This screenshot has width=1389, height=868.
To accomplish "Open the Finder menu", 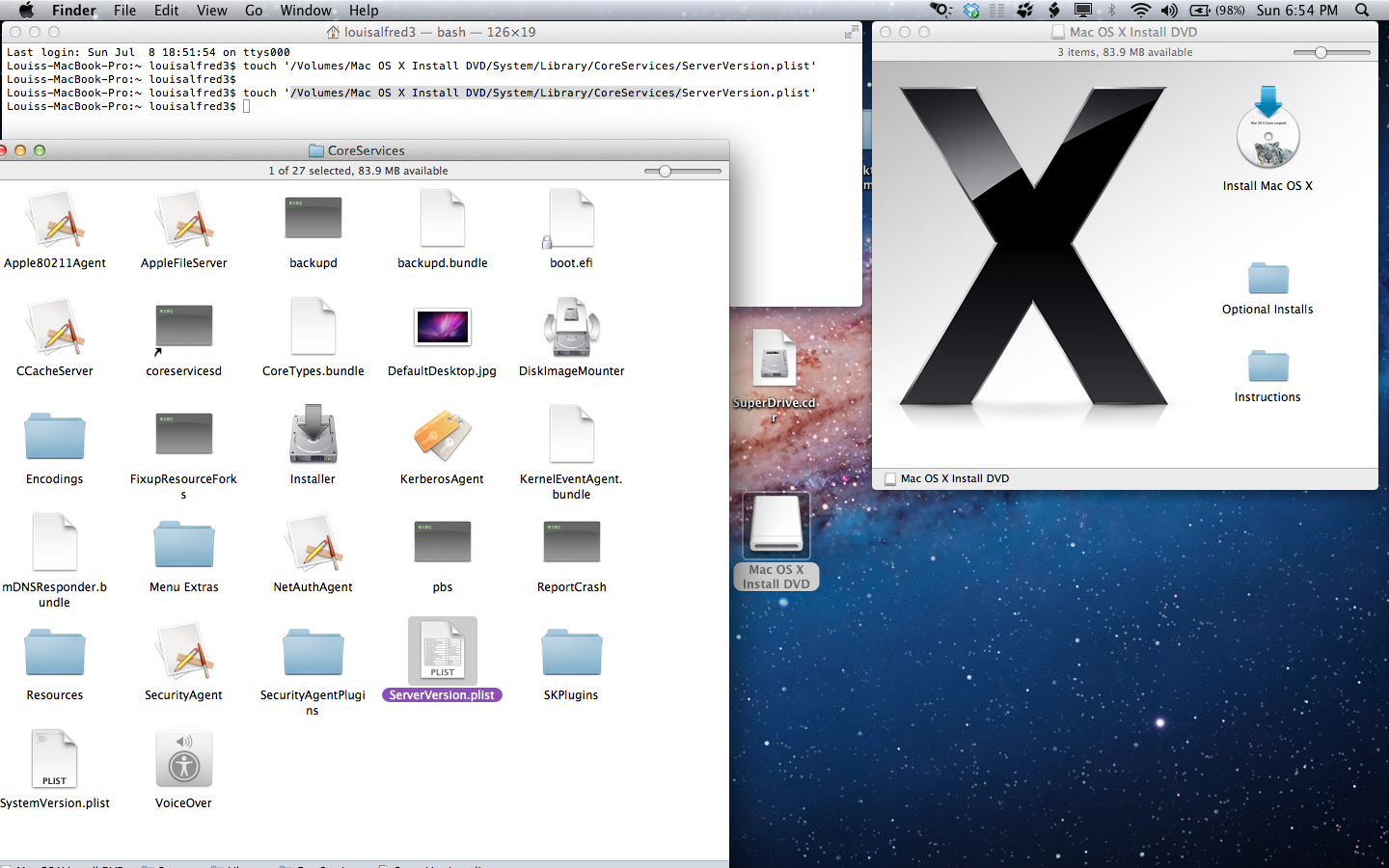I will pyautogui.click(x=74, y=11).
